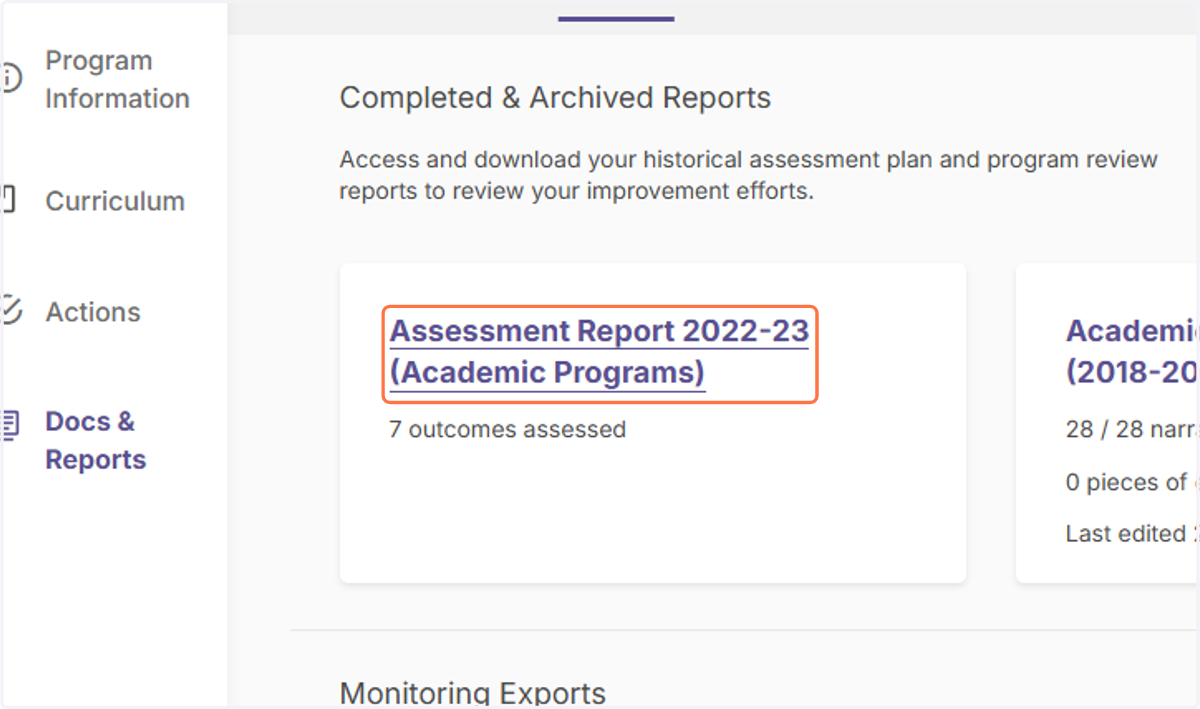The height and width of the screenshot is (709, 1200).
Task: Open the partially visible Academic 2018 report link
Action: click(x=1132, y=352)
